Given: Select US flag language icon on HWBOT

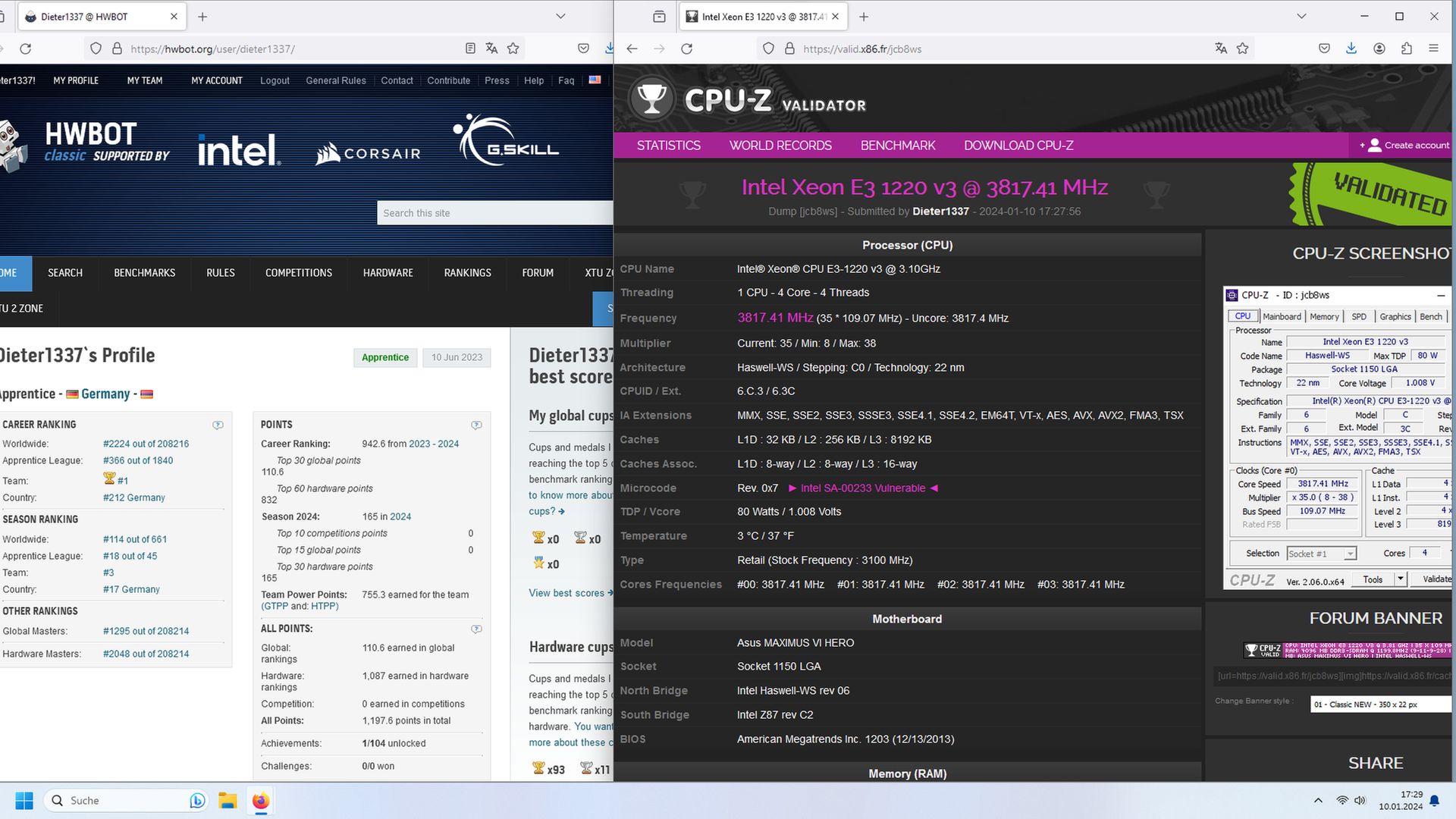Looking at the screenshot, I should (595, 80).
